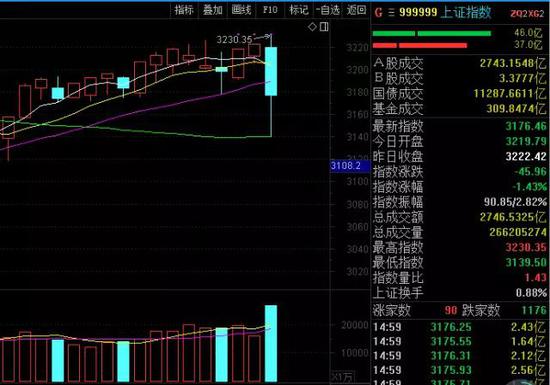Click the list icon beside 999999
This screenshot has width=550, height=385.
[391, 13]
